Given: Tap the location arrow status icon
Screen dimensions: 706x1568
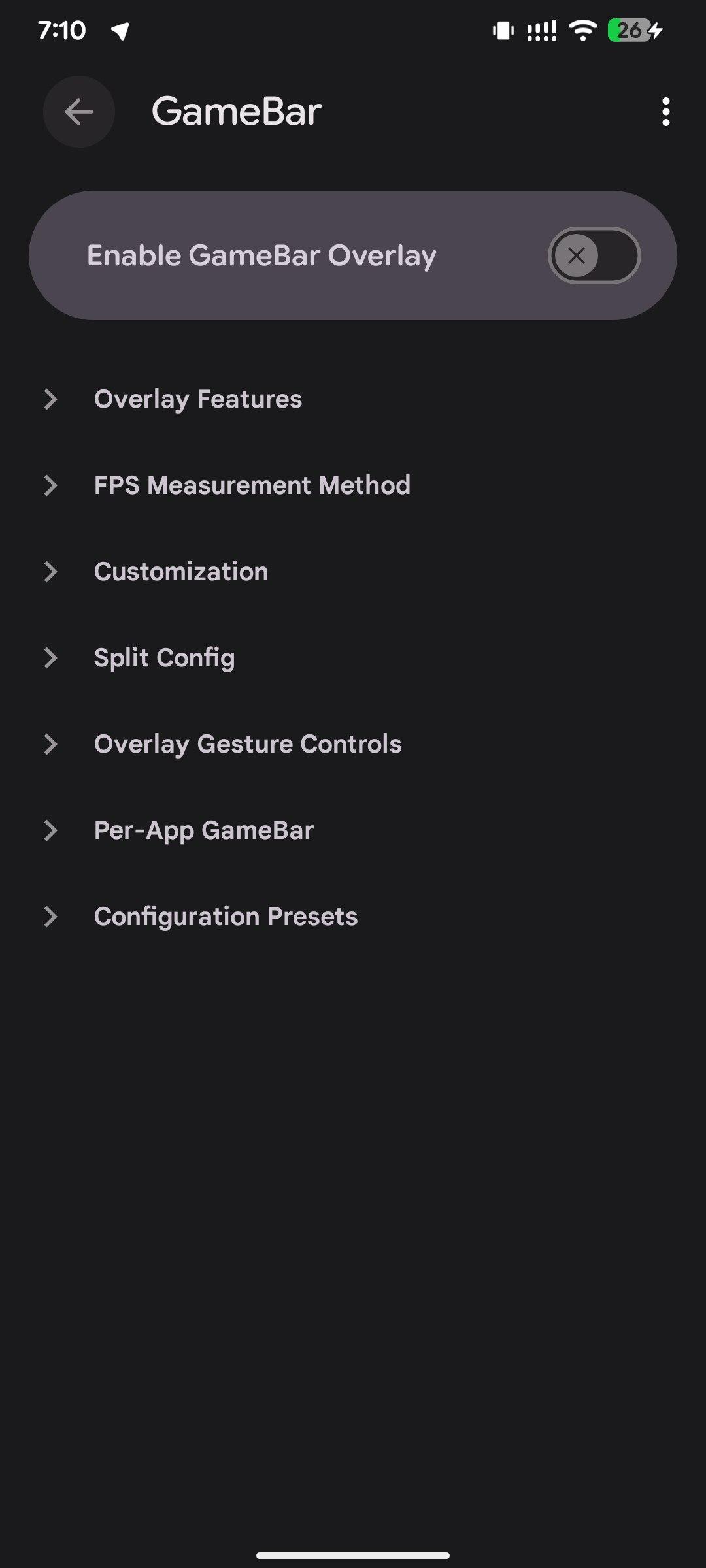Looking at the screenshot, I should coord(120,30).
